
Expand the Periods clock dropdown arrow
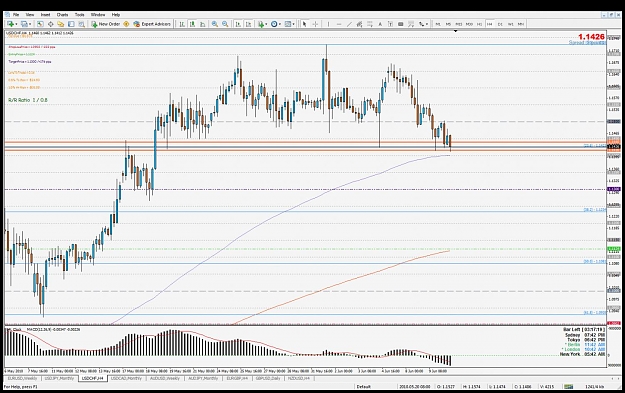coord(280,24)
